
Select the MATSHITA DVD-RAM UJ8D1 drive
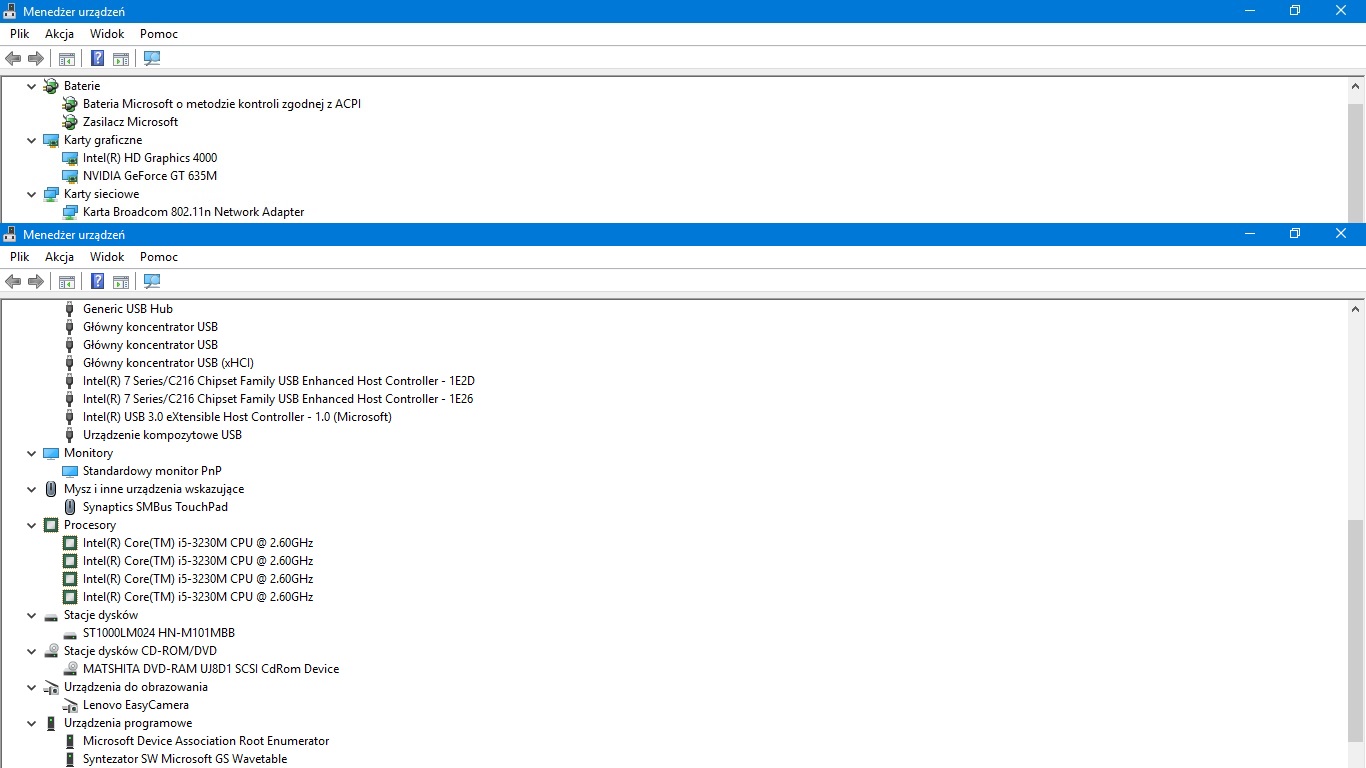click(x=210, y=669)
